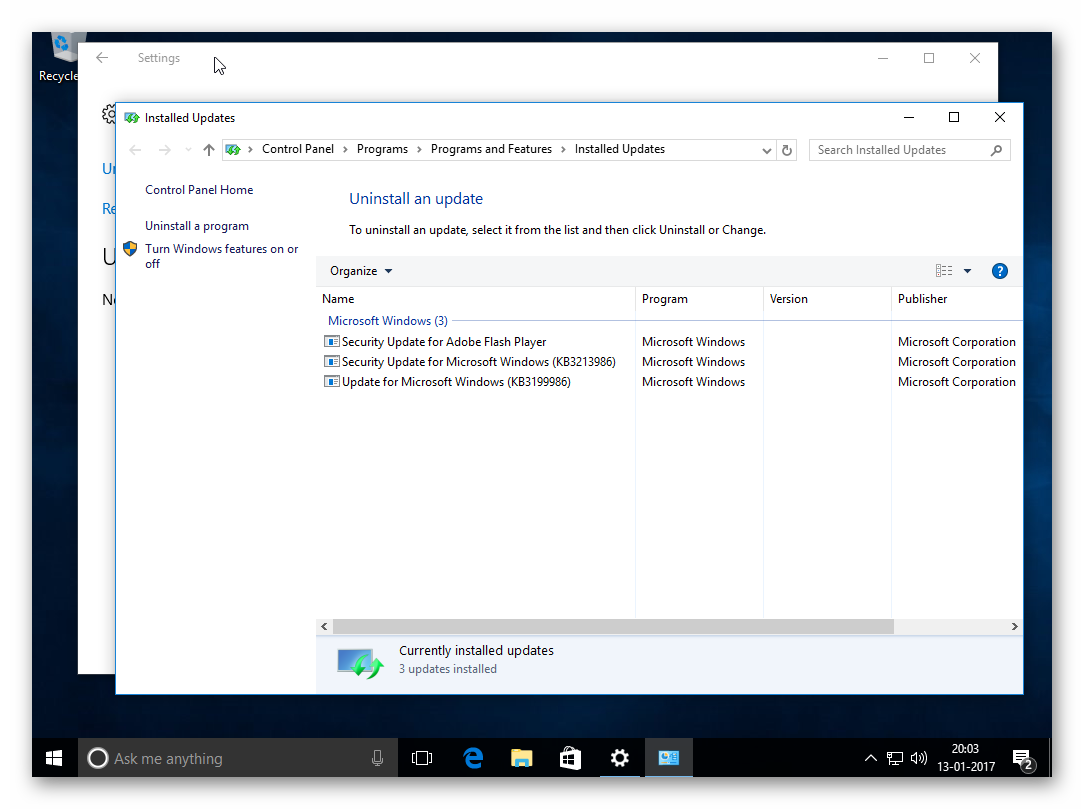Click the back arrow in Settings window
The height and width of the screenshot is (809, 1084).
click(x=102, y=58)
